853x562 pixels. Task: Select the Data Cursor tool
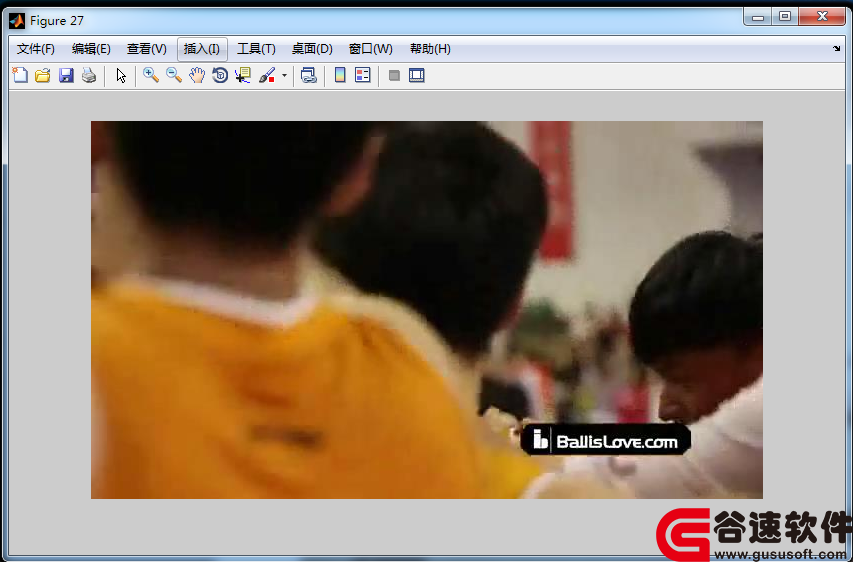[x=243, y=75]
